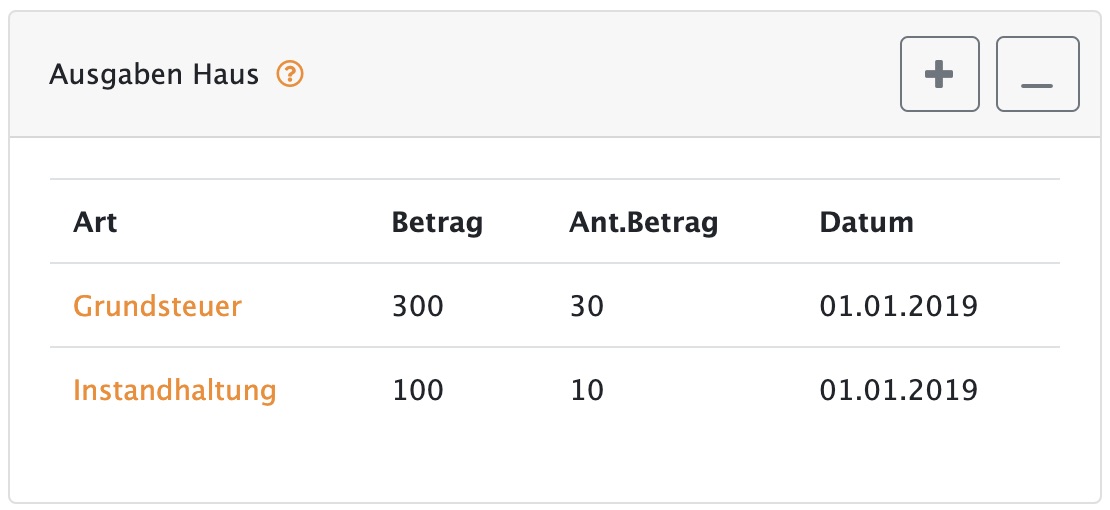Click the blank space between Grundsteuer and 300
Viewport: 1110px width, 510px height.
click(x=316, y=306)
